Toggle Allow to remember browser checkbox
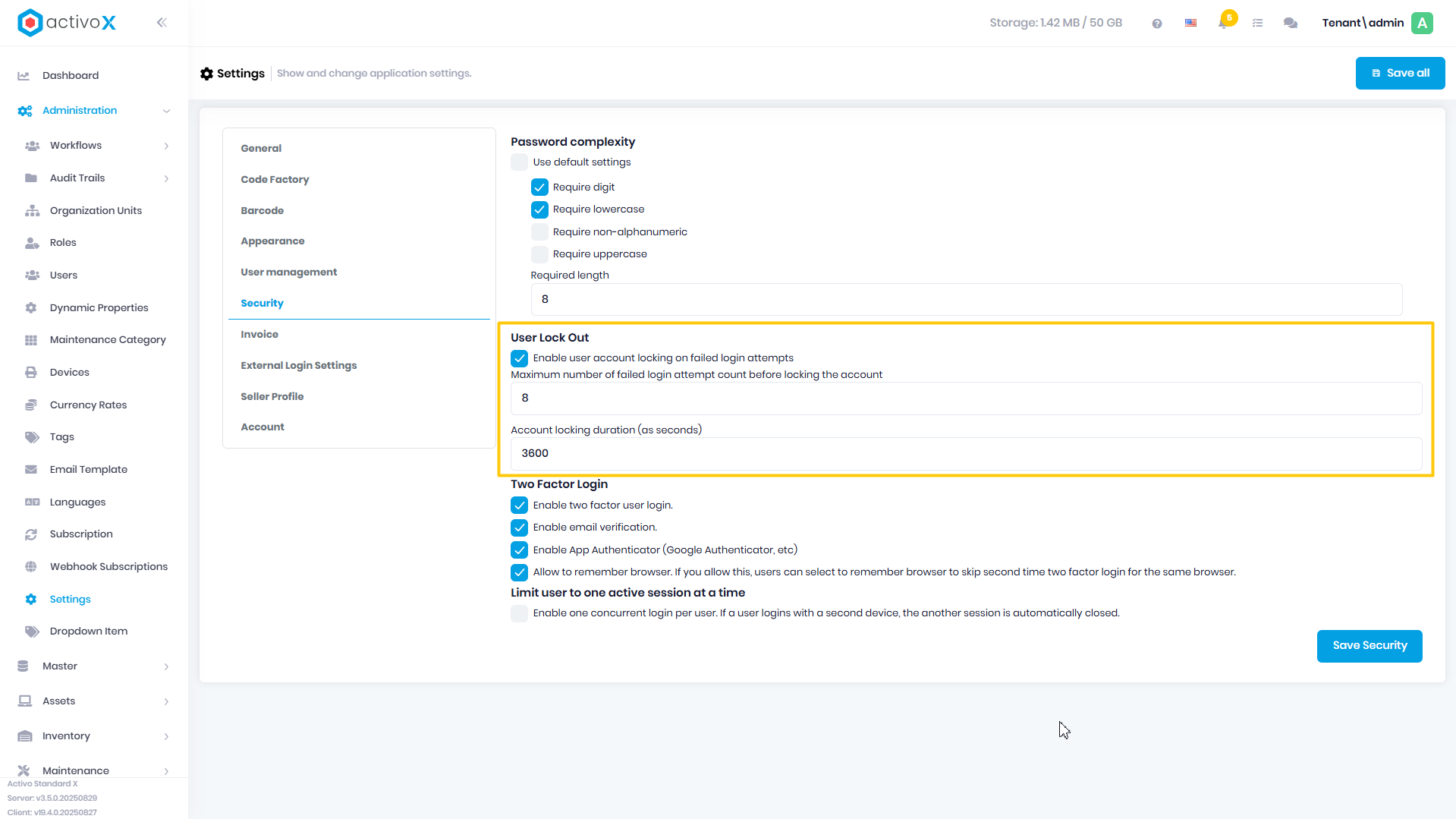 coord(519,572)
